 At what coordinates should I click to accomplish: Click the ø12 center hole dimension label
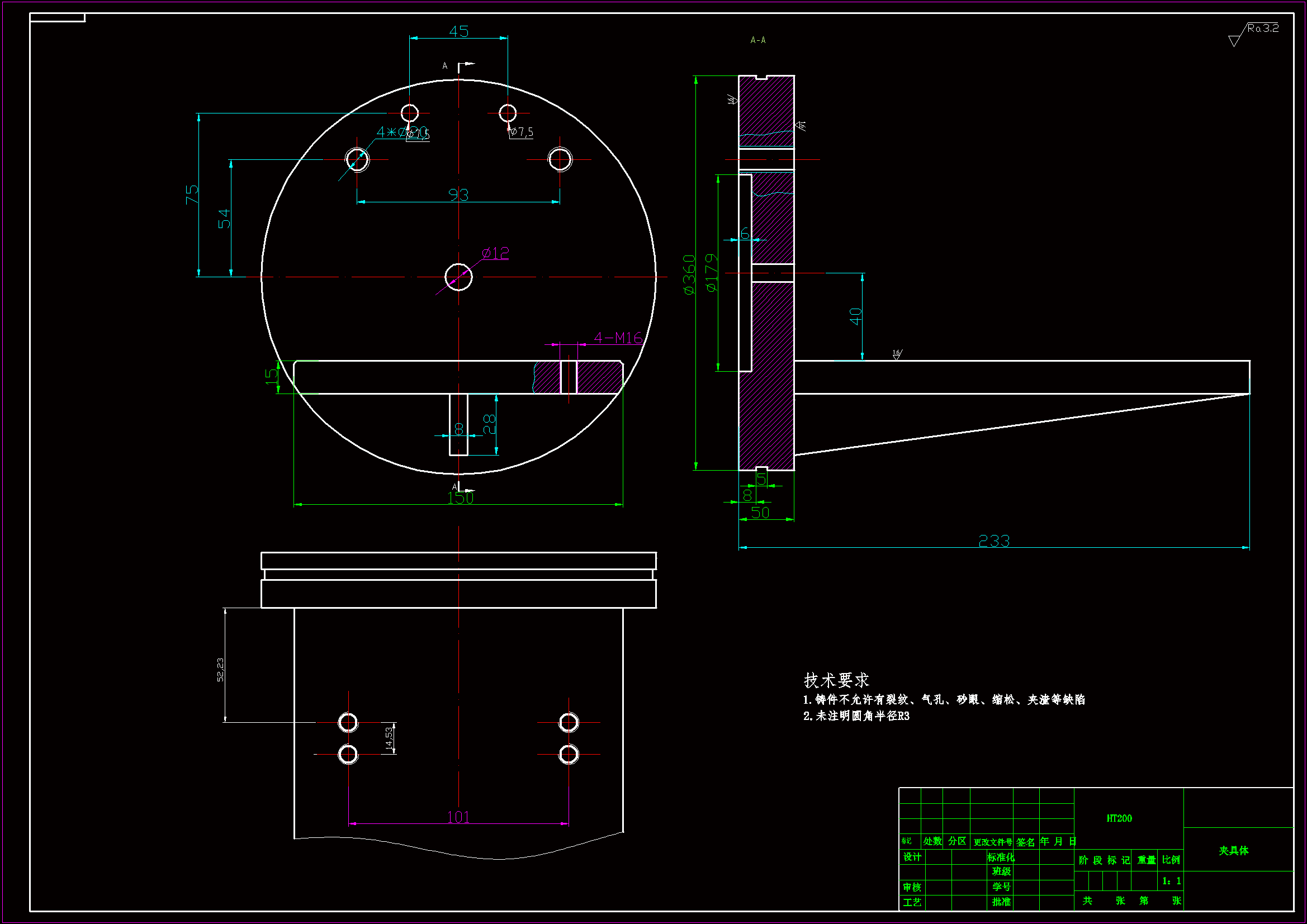pyautogui.click(x=495, y=253)
